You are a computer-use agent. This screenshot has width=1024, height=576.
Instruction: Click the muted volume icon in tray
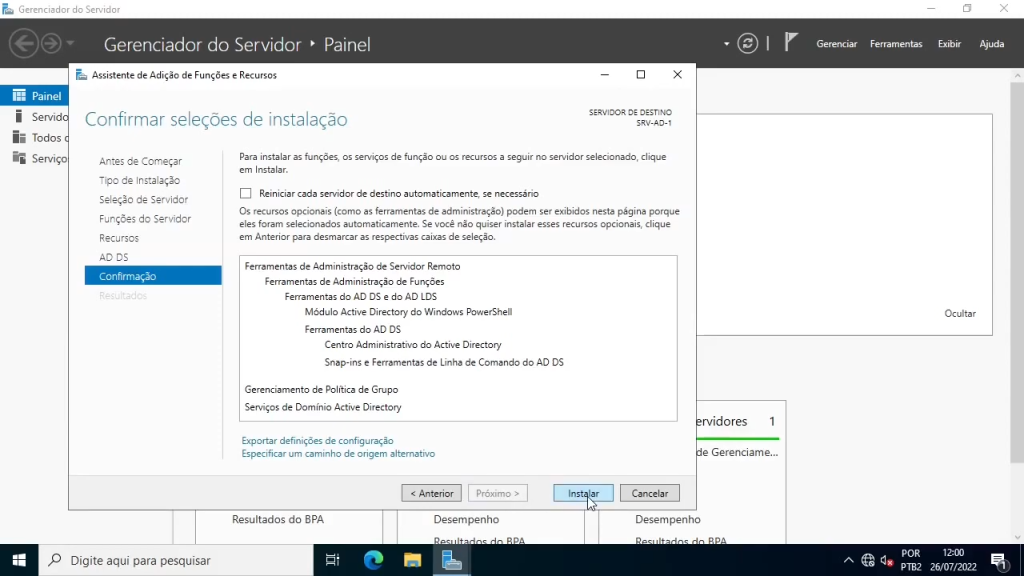(887, 560)
